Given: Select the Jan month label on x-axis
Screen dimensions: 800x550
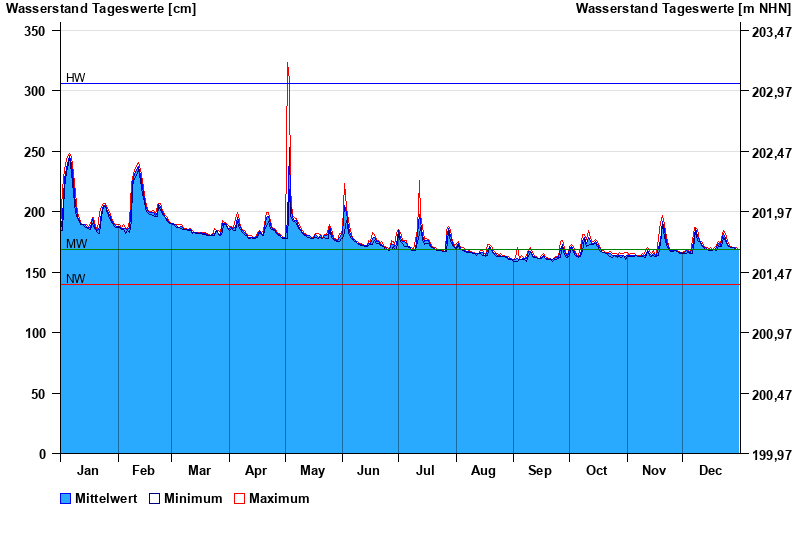Looking at the screenshot, I should 88,471.
